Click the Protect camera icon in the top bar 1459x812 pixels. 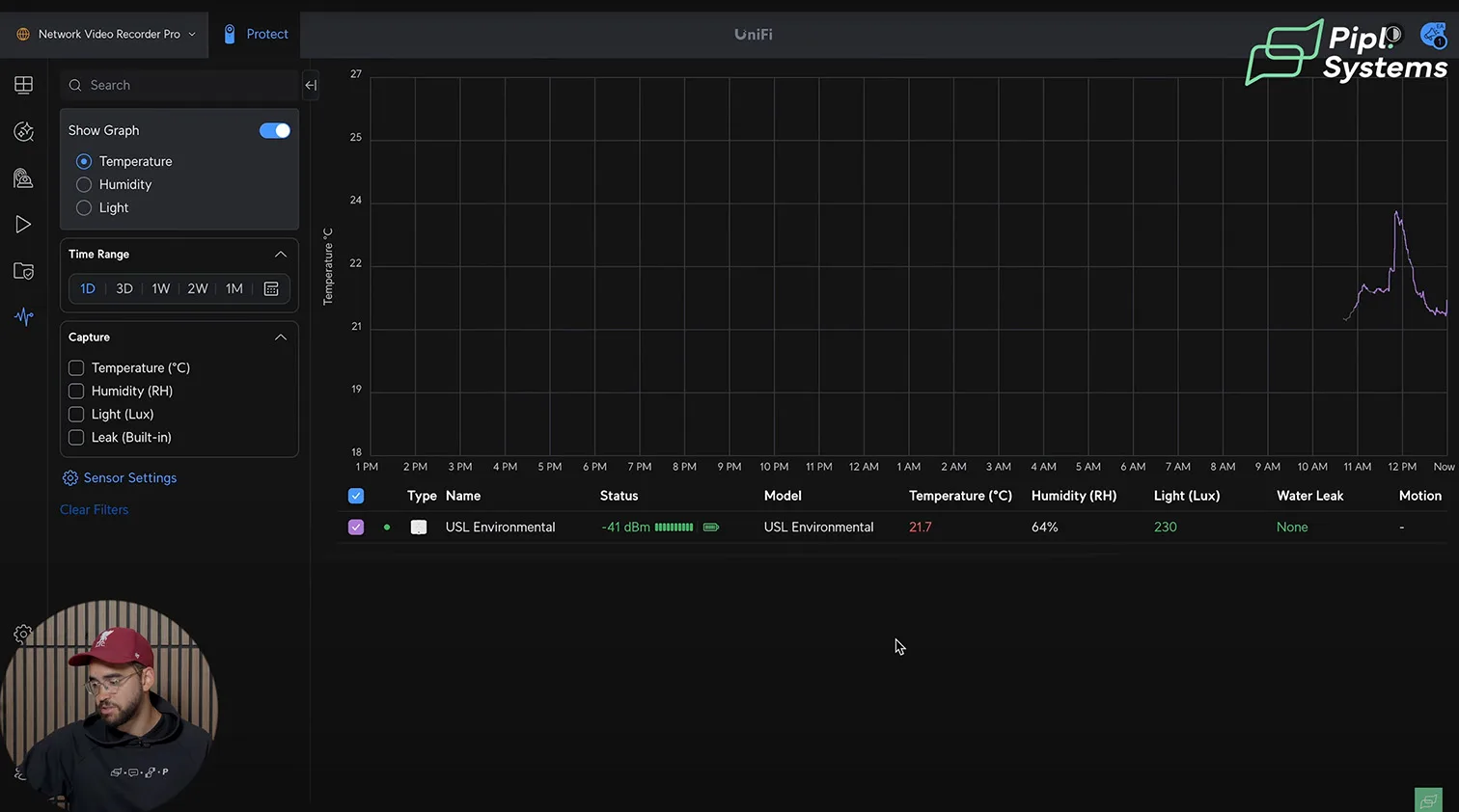[230, 34]
